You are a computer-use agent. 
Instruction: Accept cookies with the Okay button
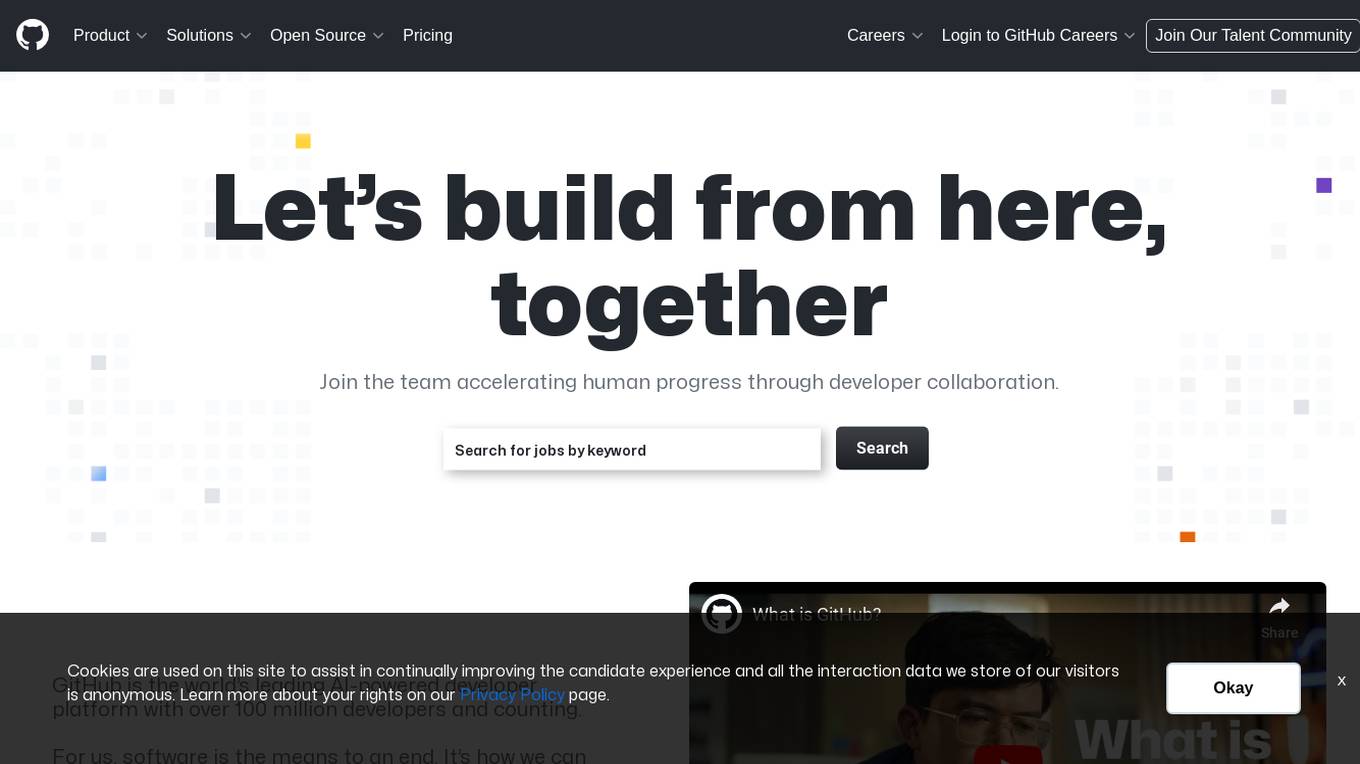[x=1233, y=688]
